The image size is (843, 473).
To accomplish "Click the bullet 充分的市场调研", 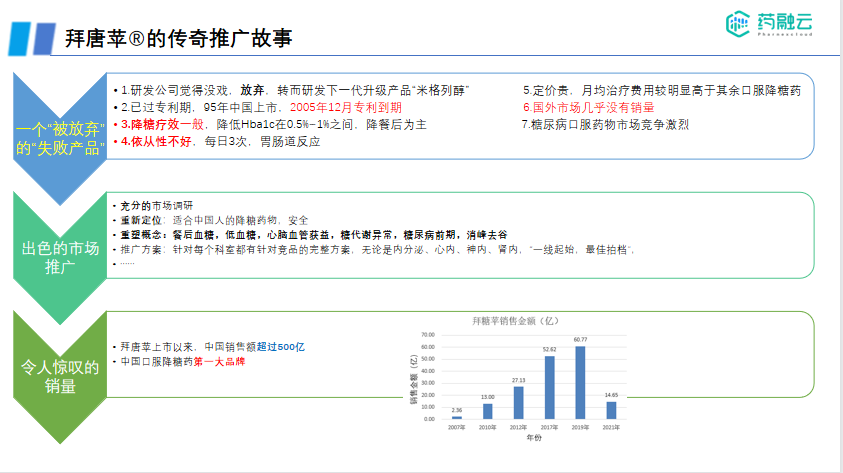I will (153, 206).
